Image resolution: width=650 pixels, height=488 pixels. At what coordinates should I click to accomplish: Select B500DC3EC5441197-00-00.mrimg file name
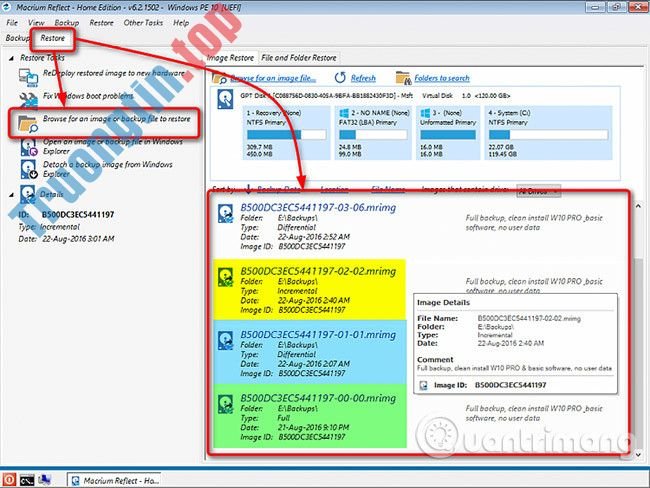tap(318, 398)
